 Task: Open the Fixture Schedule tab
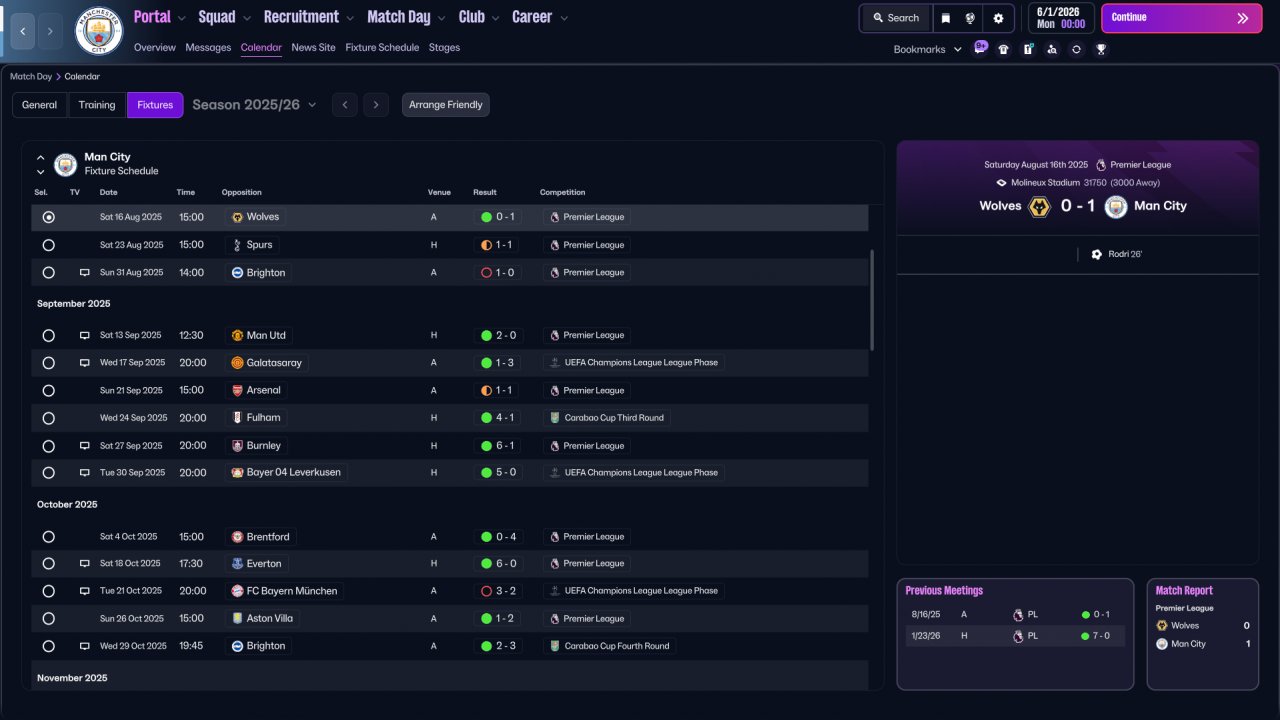pos(382,48)
